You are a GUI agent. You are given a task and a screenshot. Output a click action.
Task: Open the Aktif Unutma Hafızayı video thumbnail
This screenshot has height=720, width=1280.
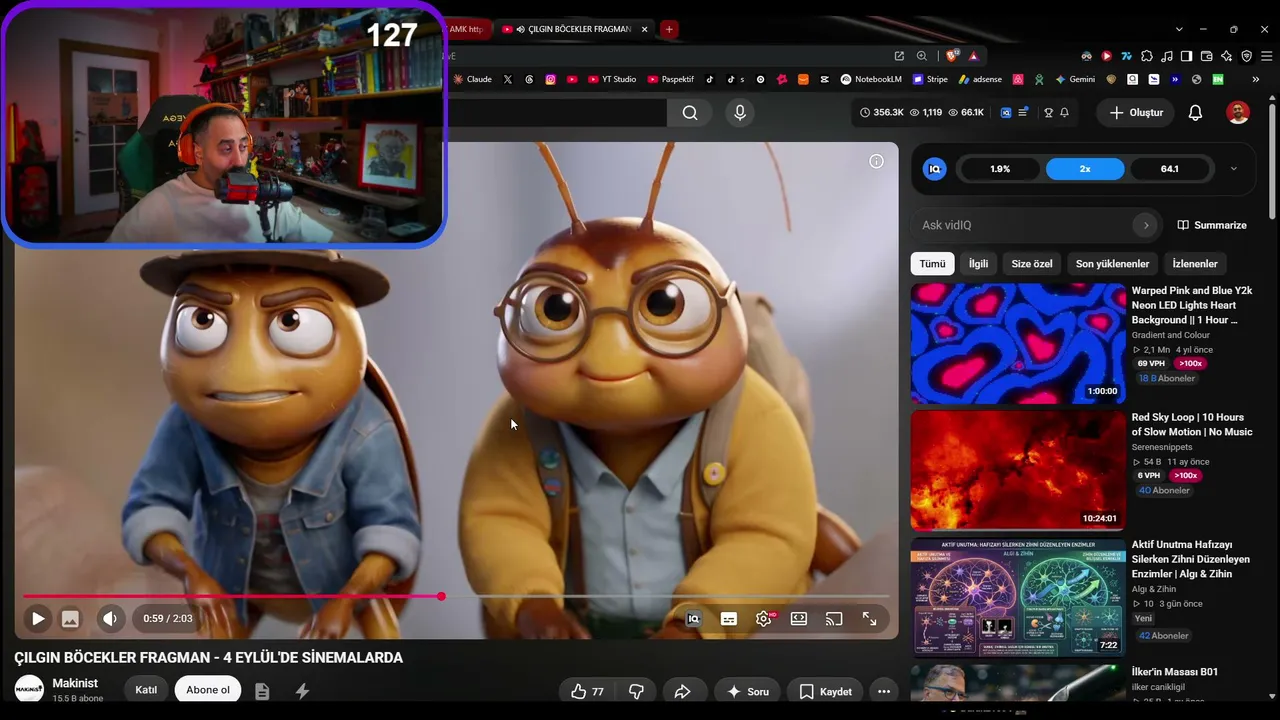pyautogui.click(x=1018, y=597)
